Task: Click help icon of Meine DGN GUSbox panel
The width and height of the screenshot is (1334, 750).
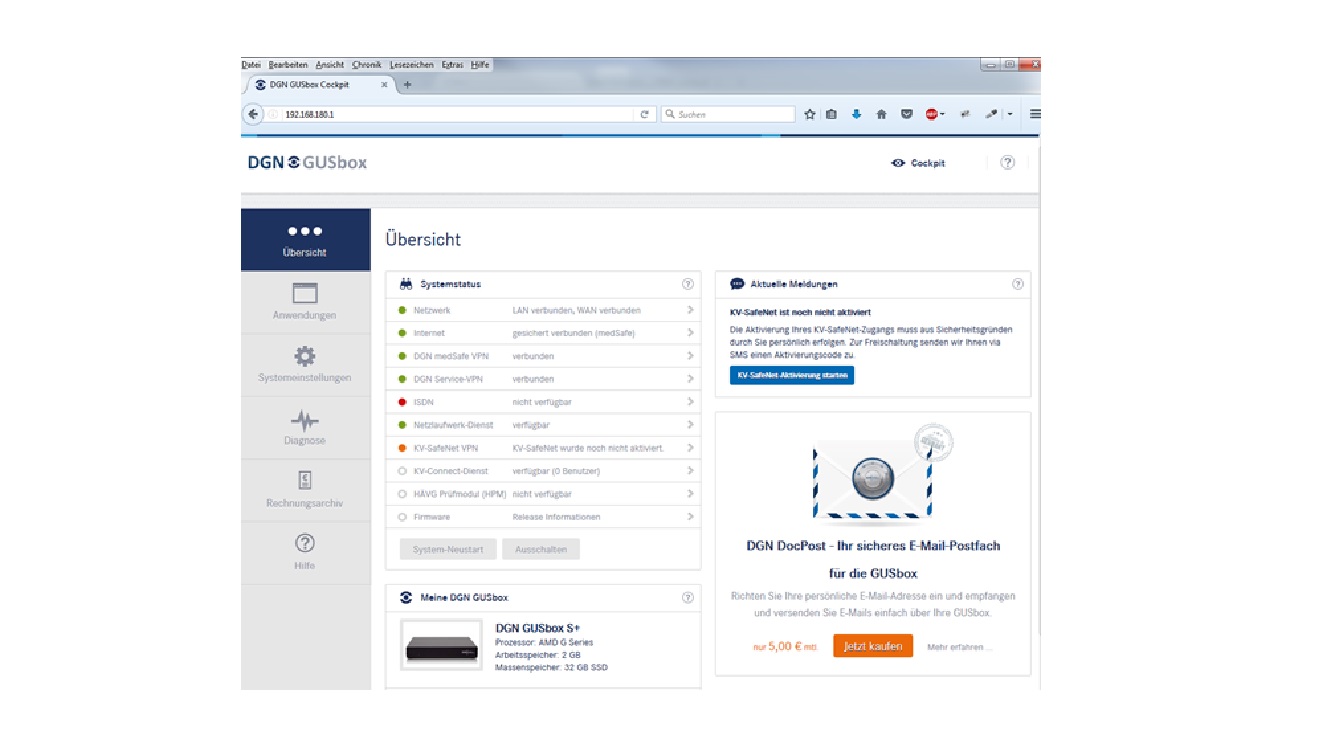Action: click(x=687, y=597)
